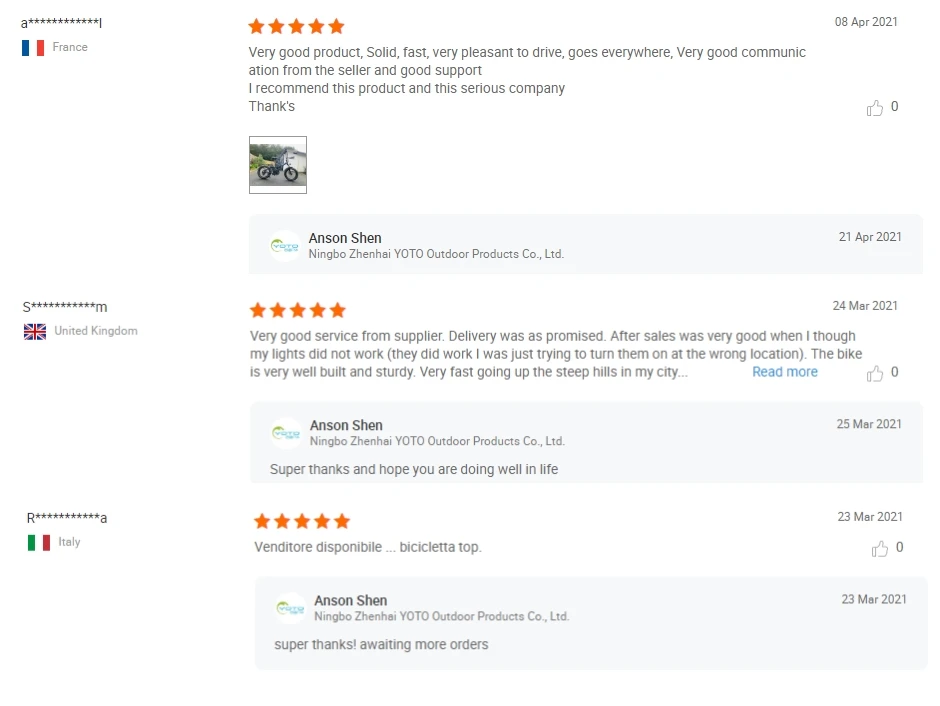Click thumbs-up on United Kingdom review
Image resolution: width=940 pixels, height=706 pixels.
[875, 373]
